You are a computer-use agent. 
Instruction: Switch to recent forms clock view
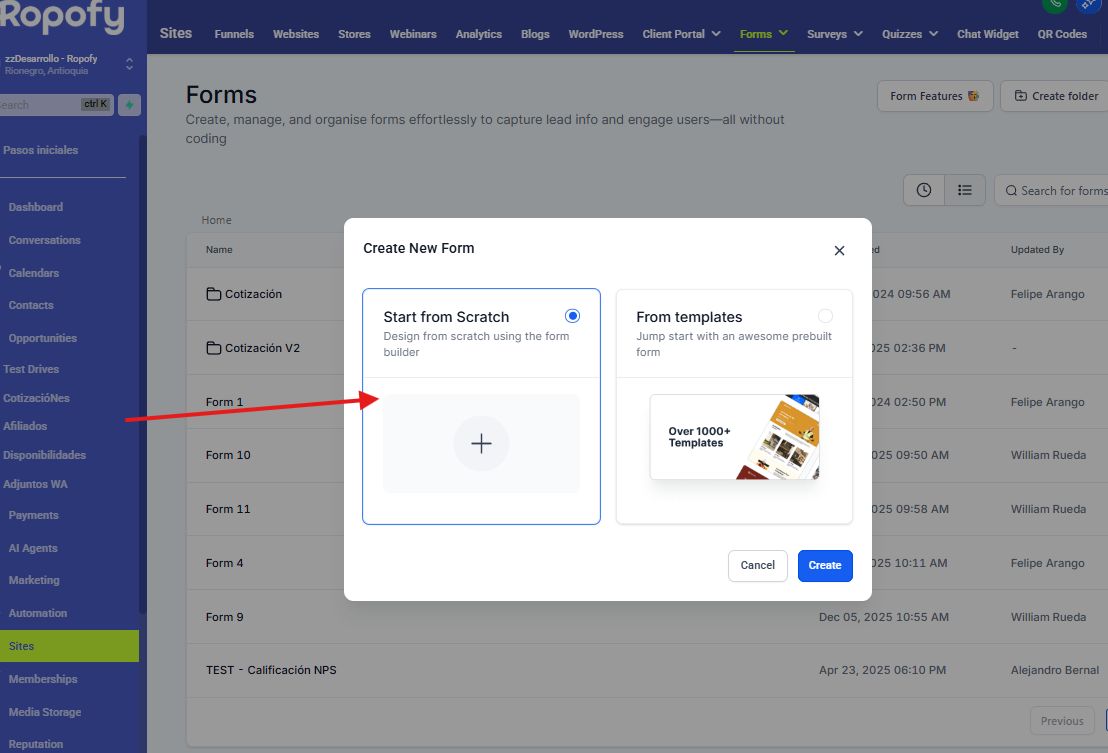click(924, 190)
